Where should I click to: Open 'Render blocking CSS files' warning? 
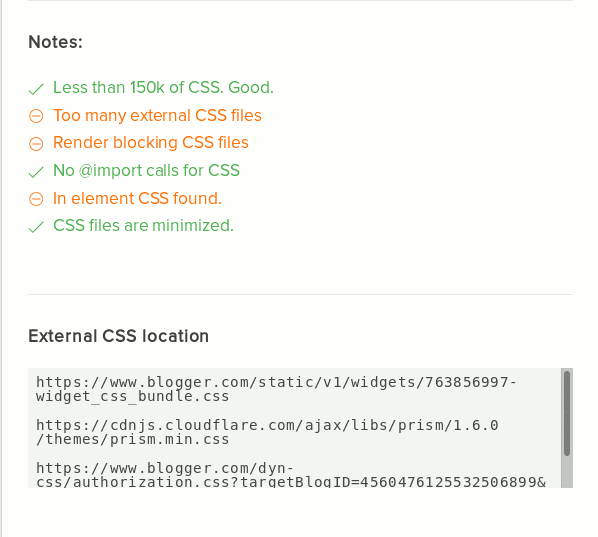pos(151,143)
